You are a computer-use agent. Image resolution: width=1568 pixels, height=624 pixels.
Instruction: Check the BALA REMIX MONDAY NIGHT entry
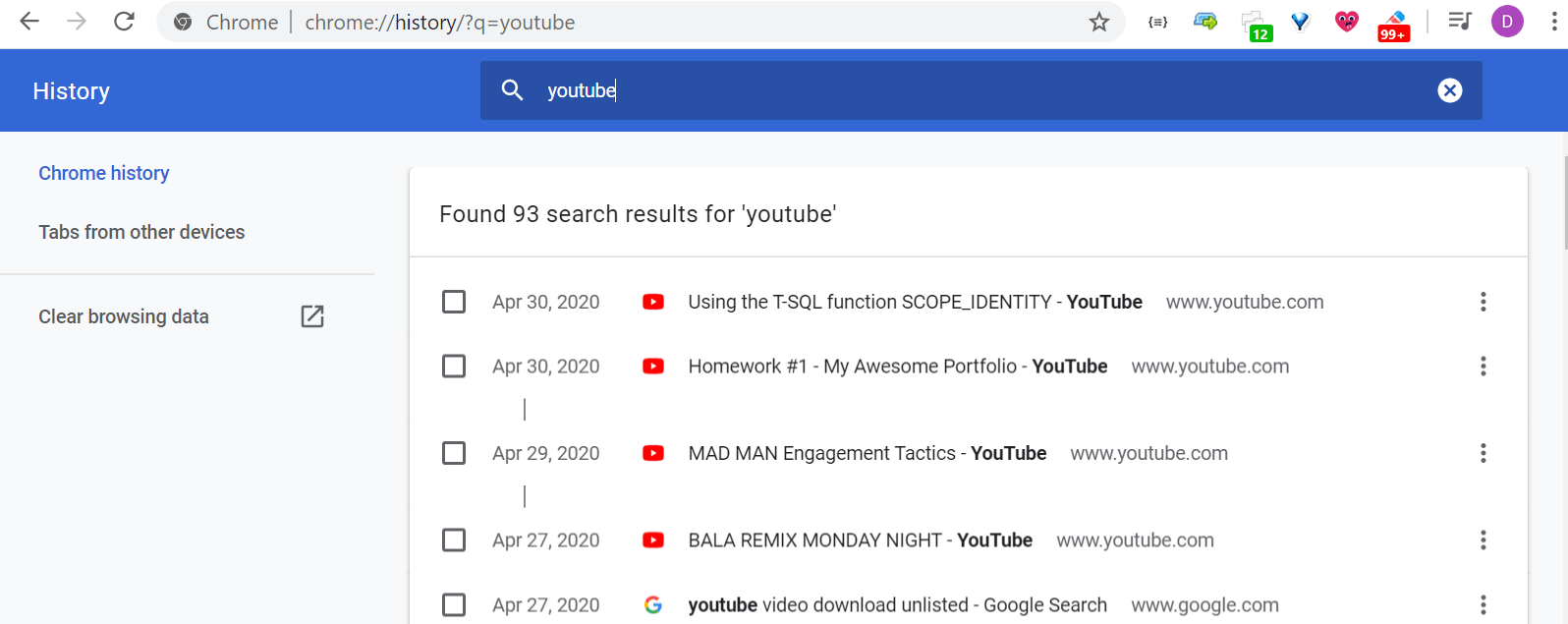[x=454, y=540]
